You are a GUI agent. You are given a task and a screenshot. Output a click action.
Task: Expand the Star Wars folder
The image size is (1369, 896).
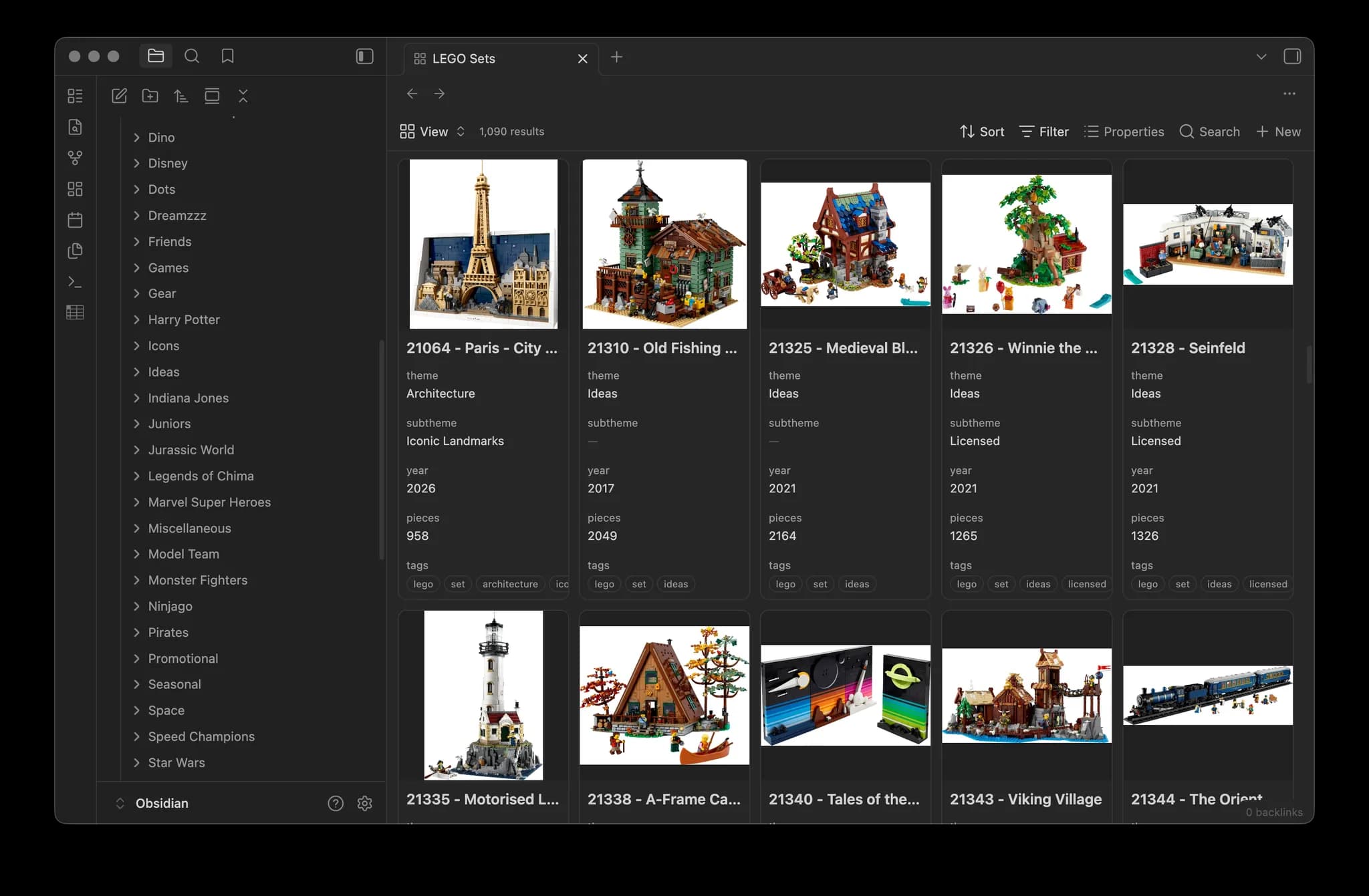tap(136, 763)
